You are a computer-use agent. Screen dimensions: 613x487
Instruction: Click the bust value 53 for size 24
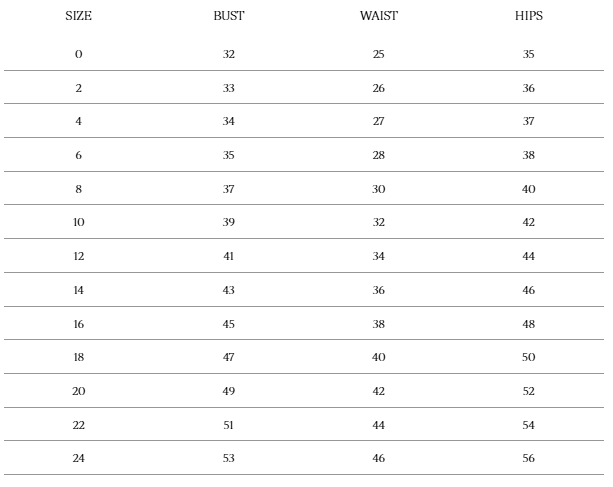(x=228, y=459)
